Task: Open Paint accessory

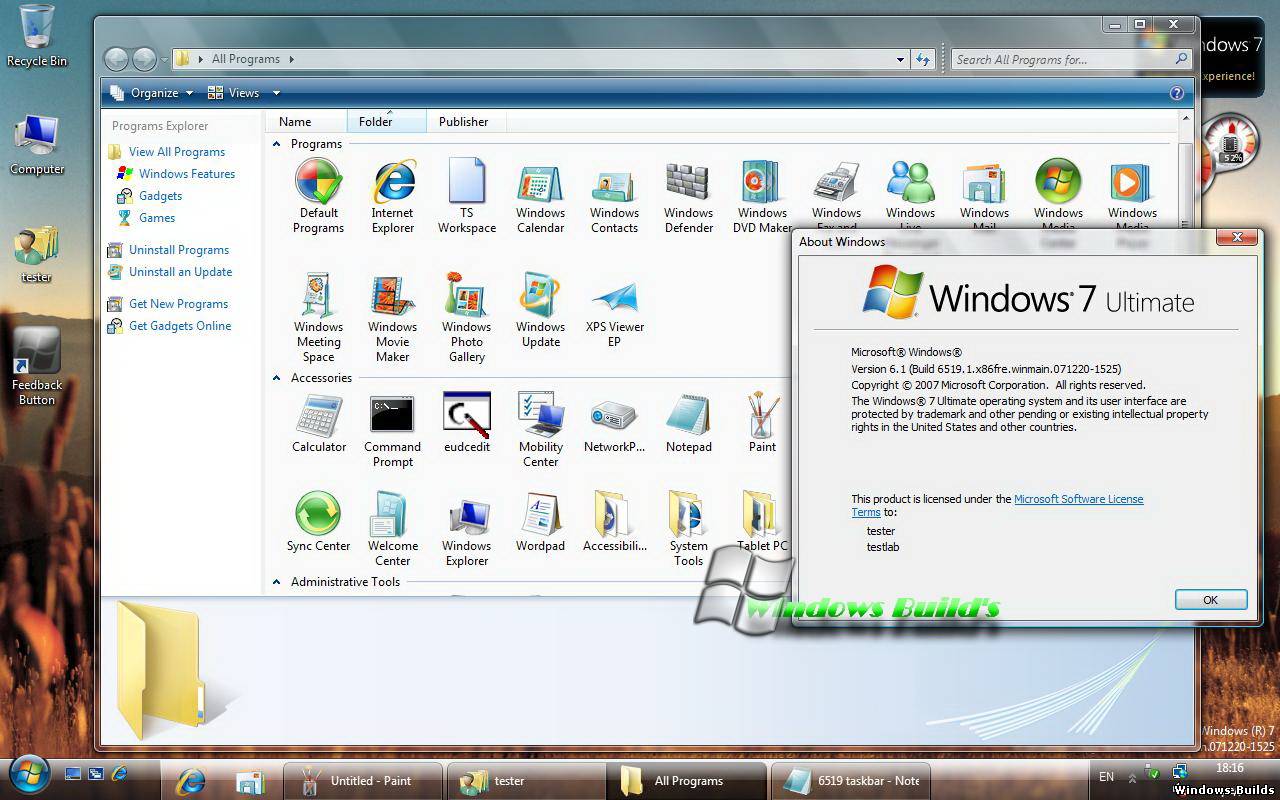Action: click(762, 424)
